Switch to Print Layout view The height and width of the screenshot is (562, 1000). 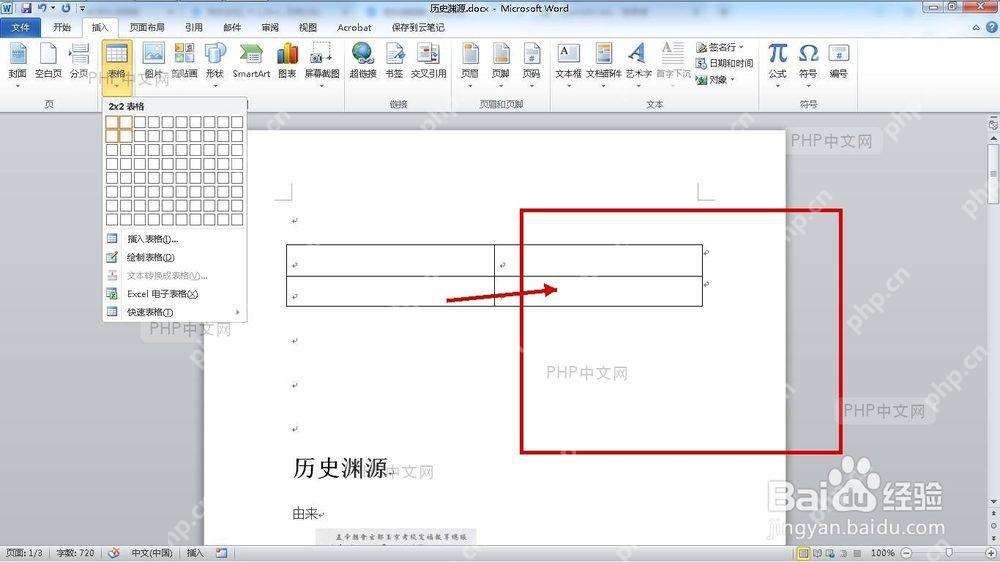pyautogui.click(x=804, y=553)
